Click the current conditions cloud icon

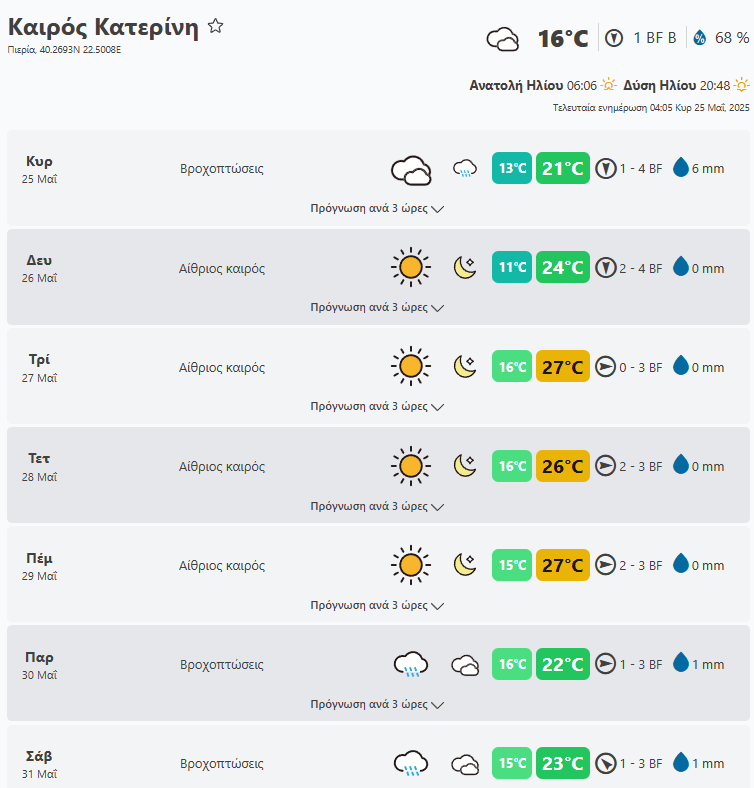[x=502, y=39]
